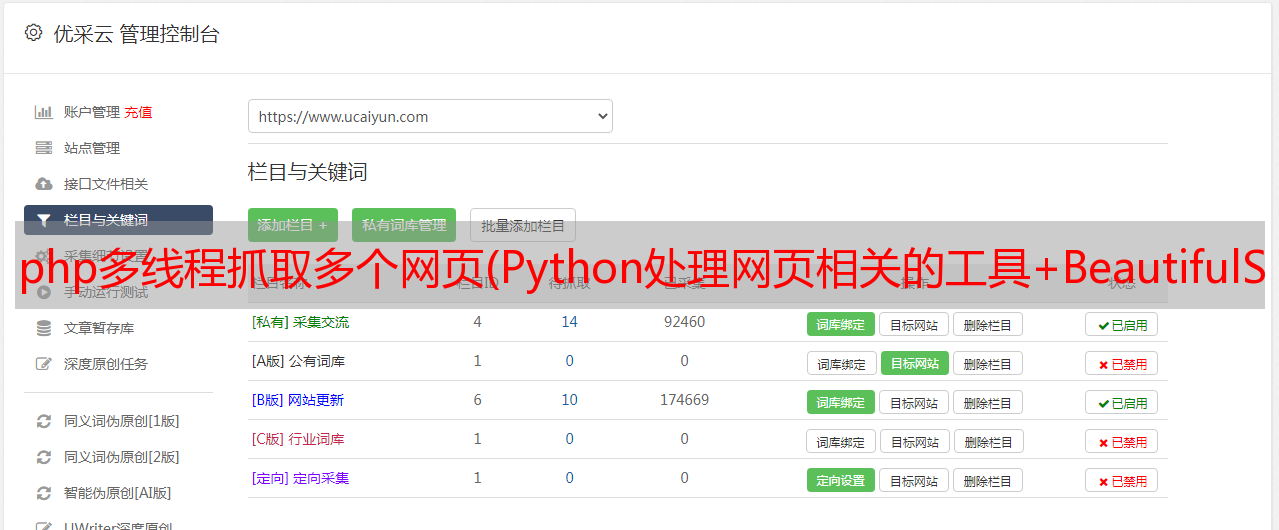This screenshot has height=530, width=1279.
Task: Click the 栏目与关键词 page heading
Action: coord(308,172)
